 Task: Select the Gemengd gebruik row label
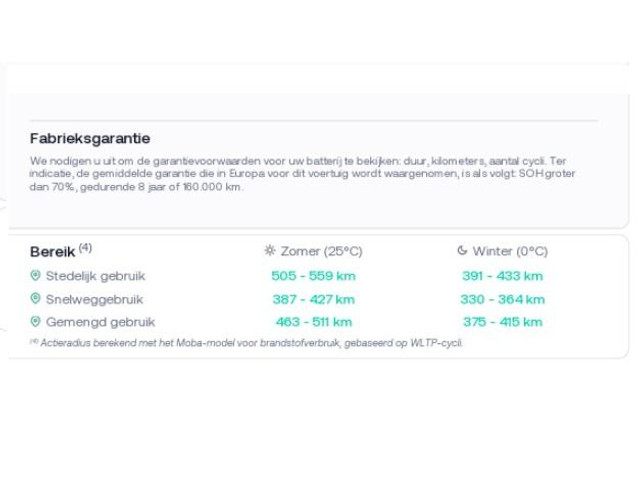[95, 322]
